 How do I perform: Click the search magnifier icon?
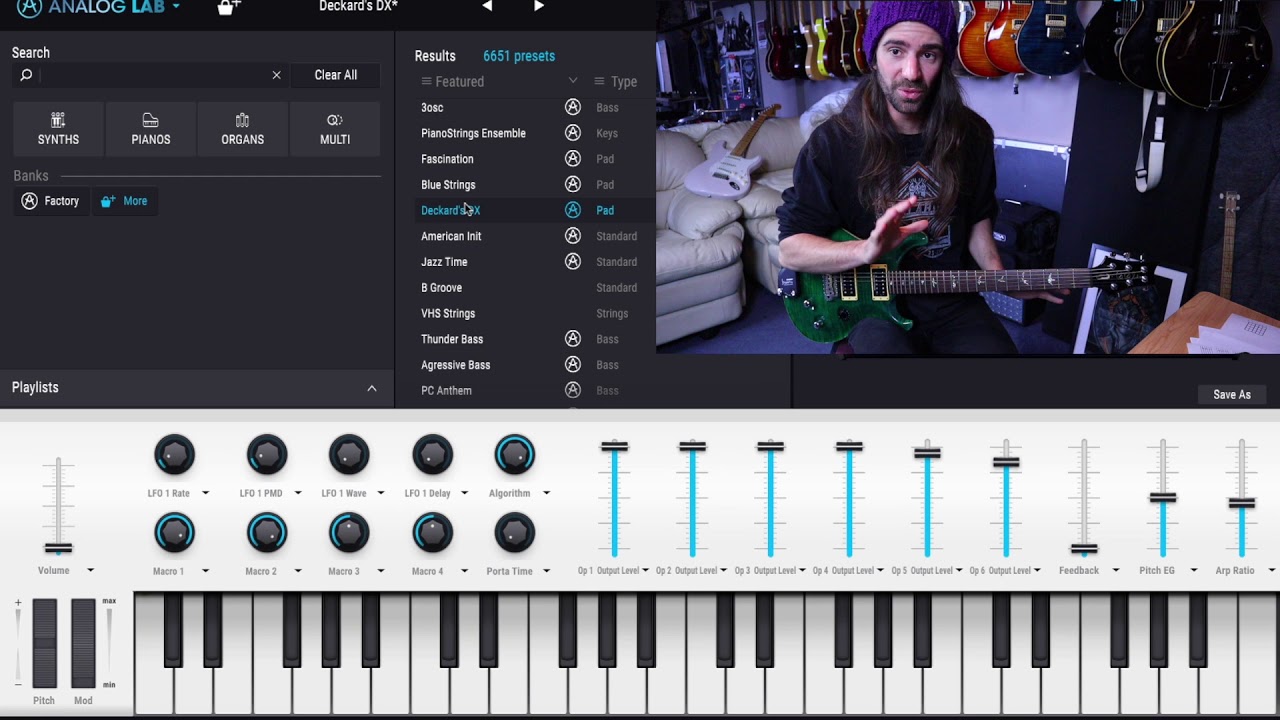click(26, 75)
